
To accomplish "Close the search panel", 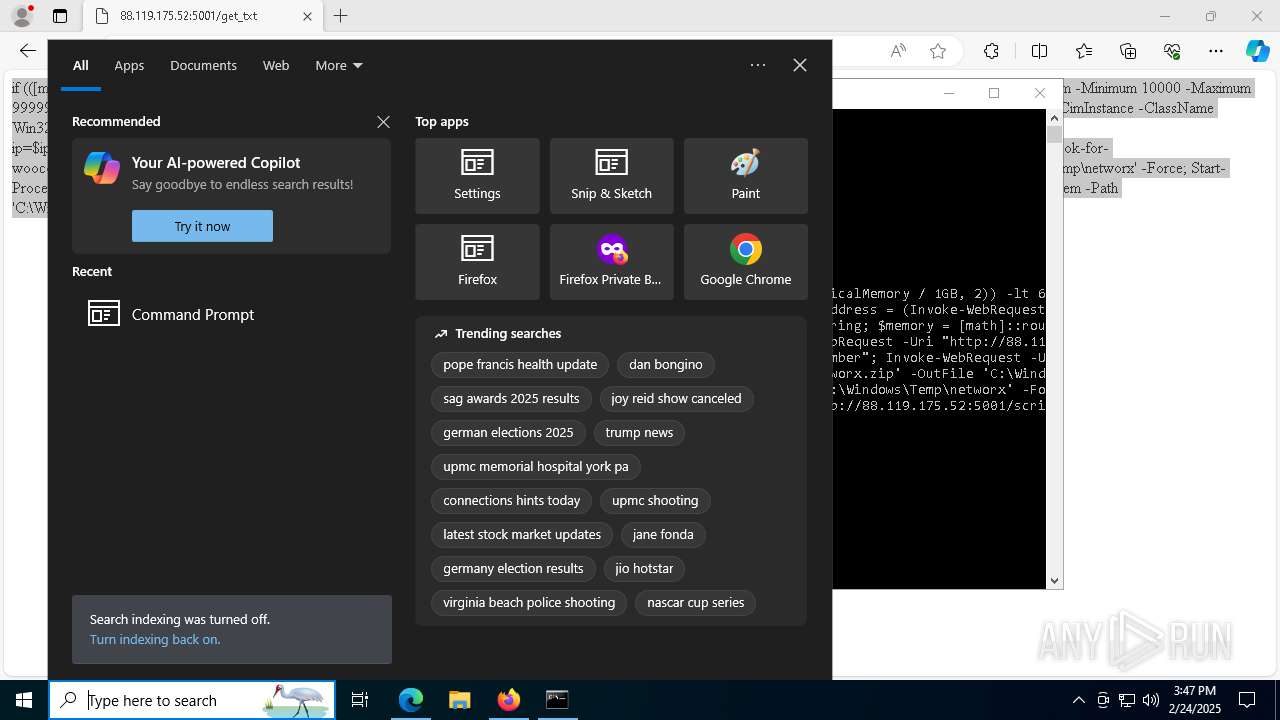I will coord(800,65).
